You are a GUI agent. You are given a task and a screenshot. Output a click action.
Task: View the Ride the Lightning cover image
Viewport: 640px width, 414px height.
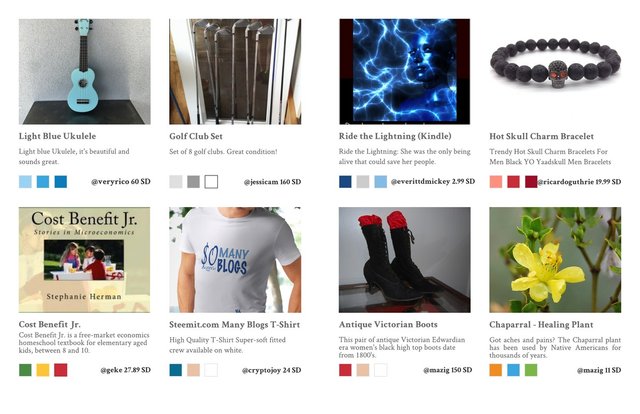click(404, 71)
